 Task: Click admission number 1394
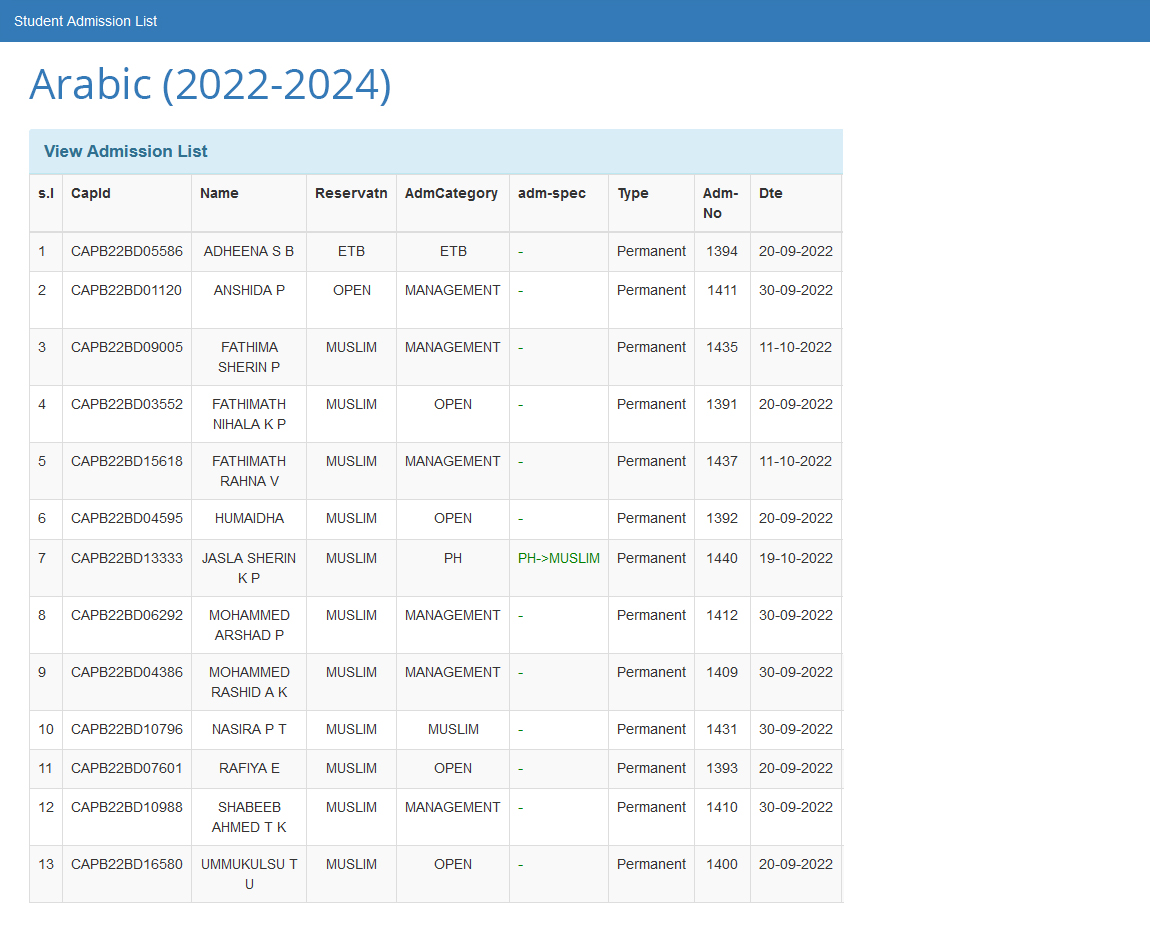721,251
